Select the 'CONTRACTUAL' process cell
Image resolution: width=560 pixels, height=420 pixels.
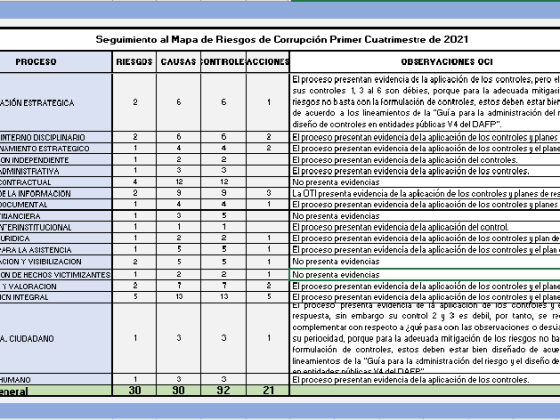coord(56,182)
